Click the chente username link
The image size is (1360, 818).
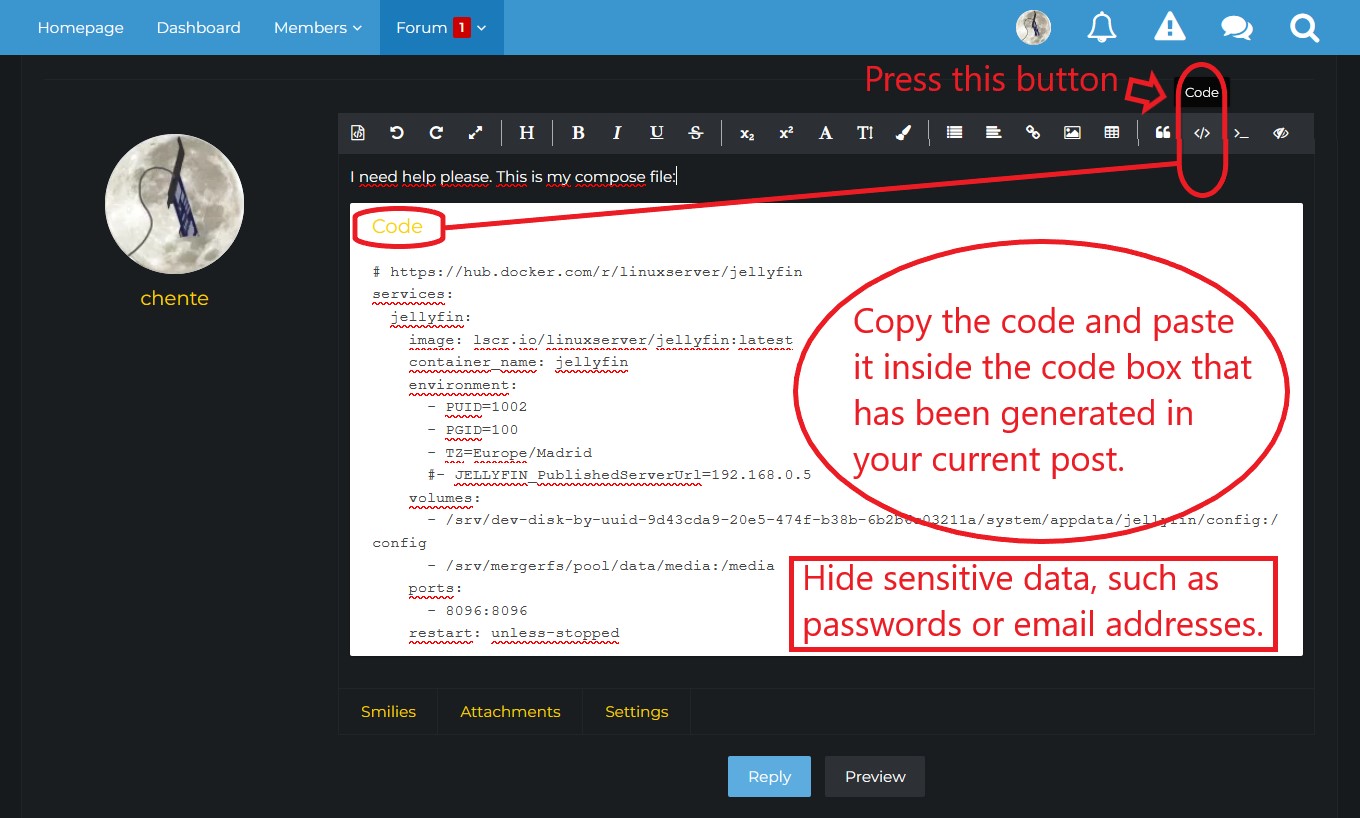pyautogui.click(x=174, y=299)
